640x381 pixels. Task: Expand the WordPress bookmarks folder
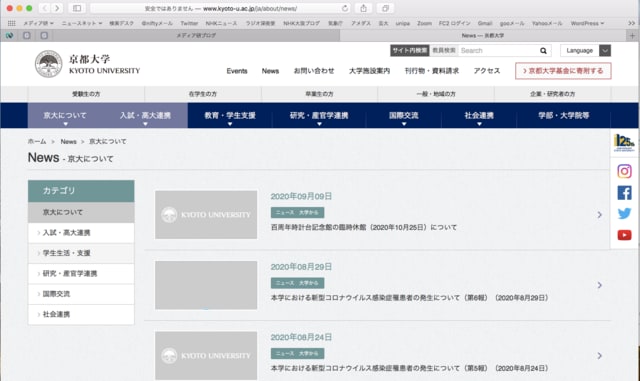pos(587,23)
